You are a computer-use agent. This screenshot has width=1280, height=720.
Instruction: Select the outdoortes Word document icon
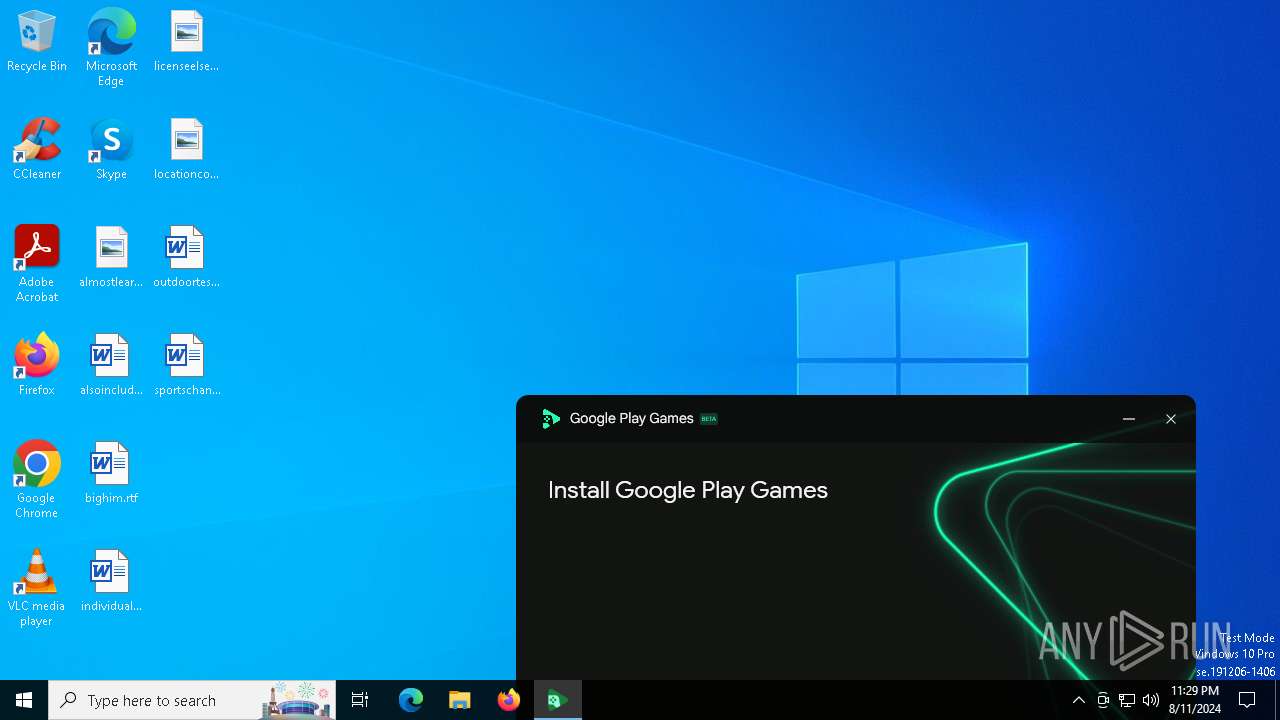[186, 257]
